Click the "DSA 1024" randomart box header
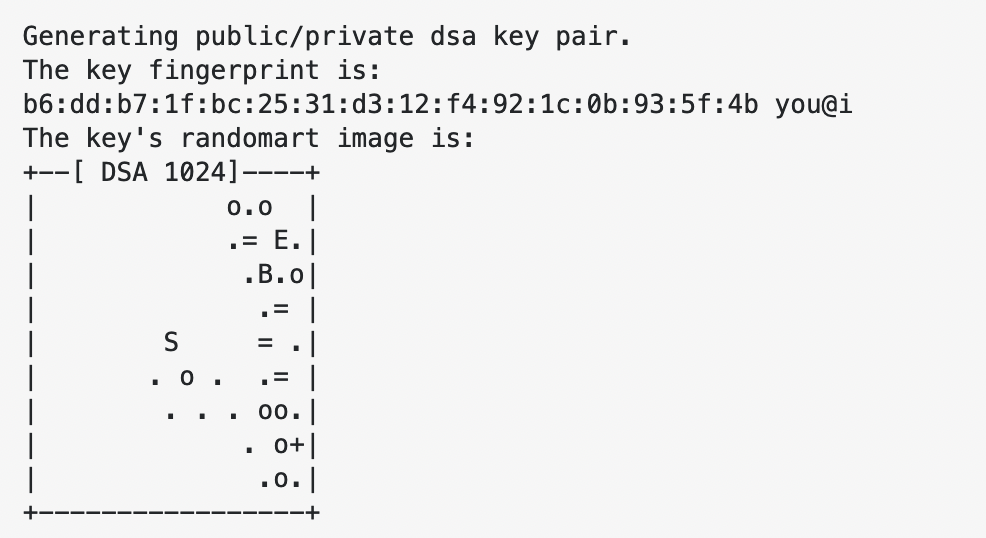 (x=167, y=171)
